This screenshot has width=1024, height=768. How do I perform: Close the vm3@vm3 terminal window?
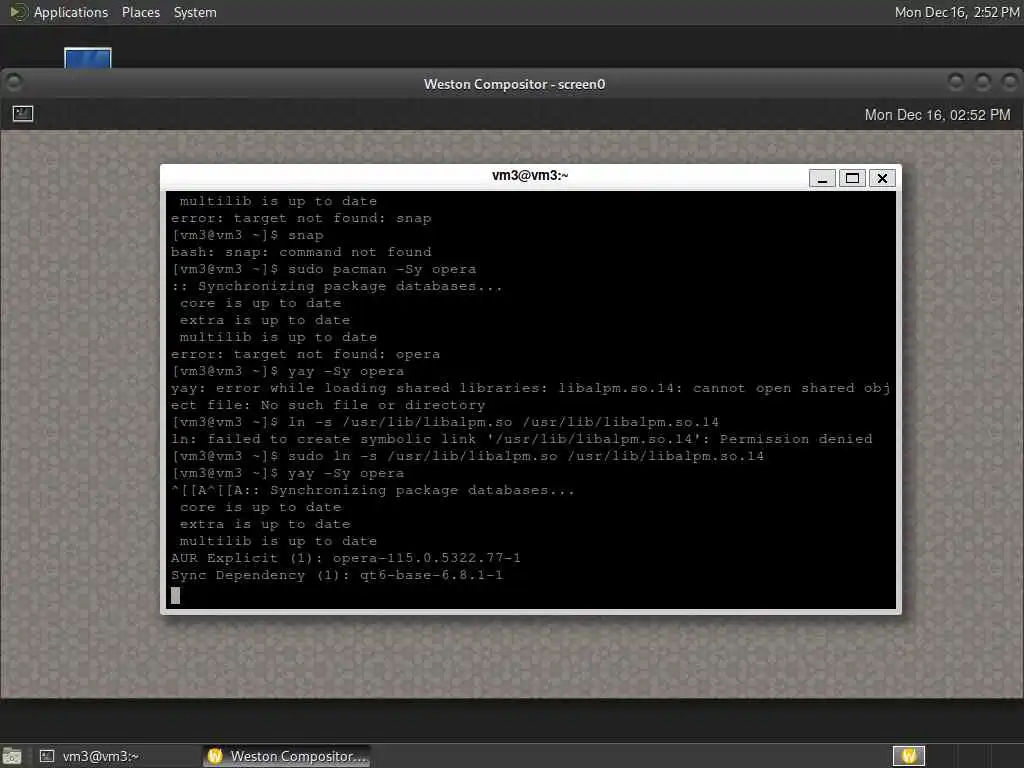[882, 178]
